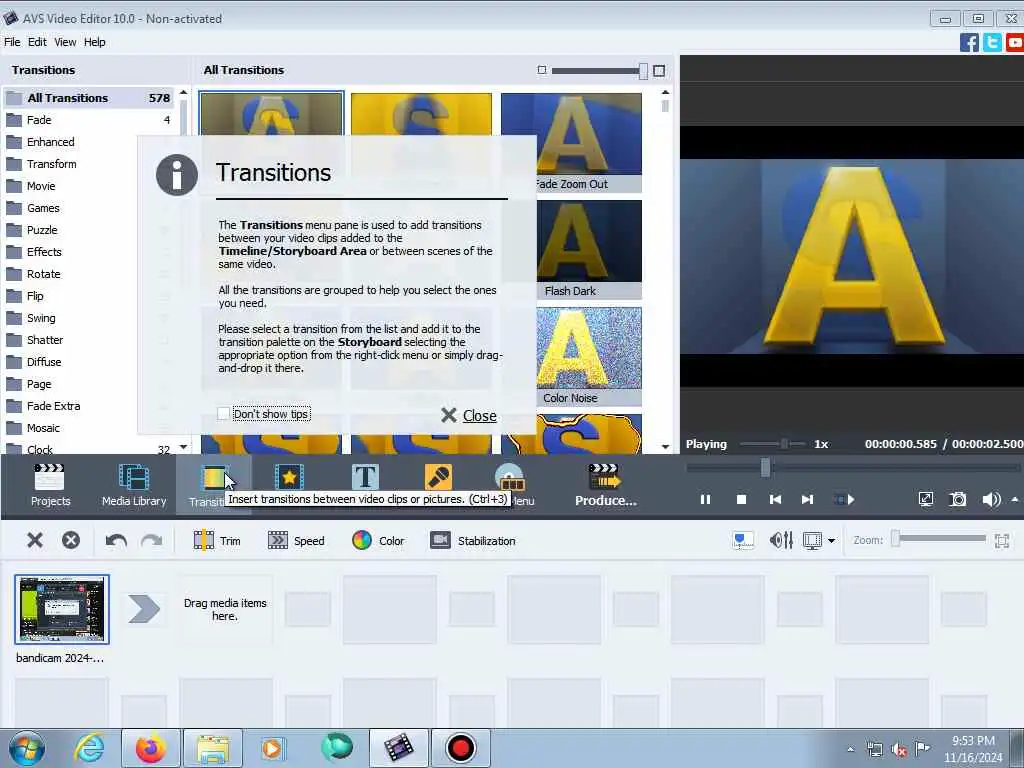The height and width of the screenshot is (768, 1024).
Task: Open the Media Library pane
Action: [134, 485]
